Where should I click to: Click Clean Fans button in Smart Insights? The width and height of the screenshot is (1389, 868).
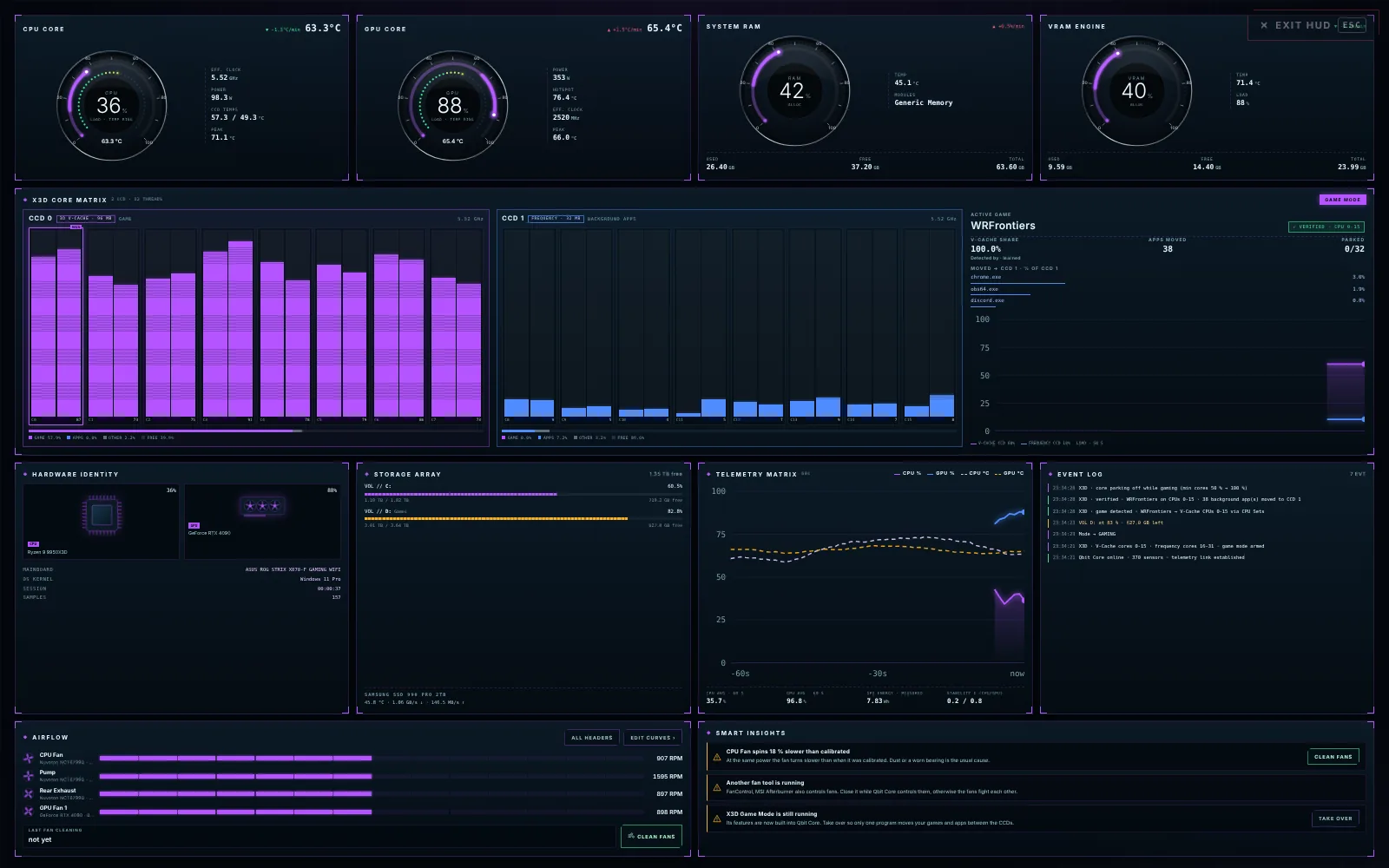(x=1333, y=757)
